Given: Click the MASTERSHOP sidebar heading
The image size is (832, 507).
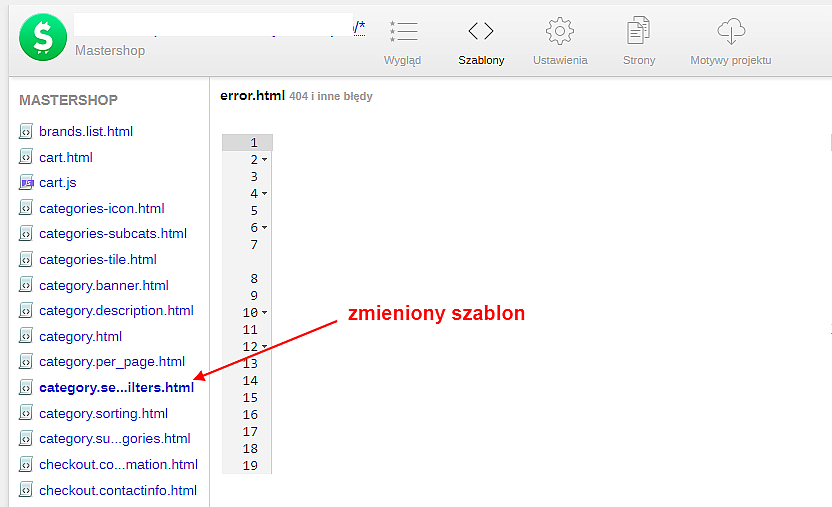Looking at the screenshot, I should [x=68, y=100].
